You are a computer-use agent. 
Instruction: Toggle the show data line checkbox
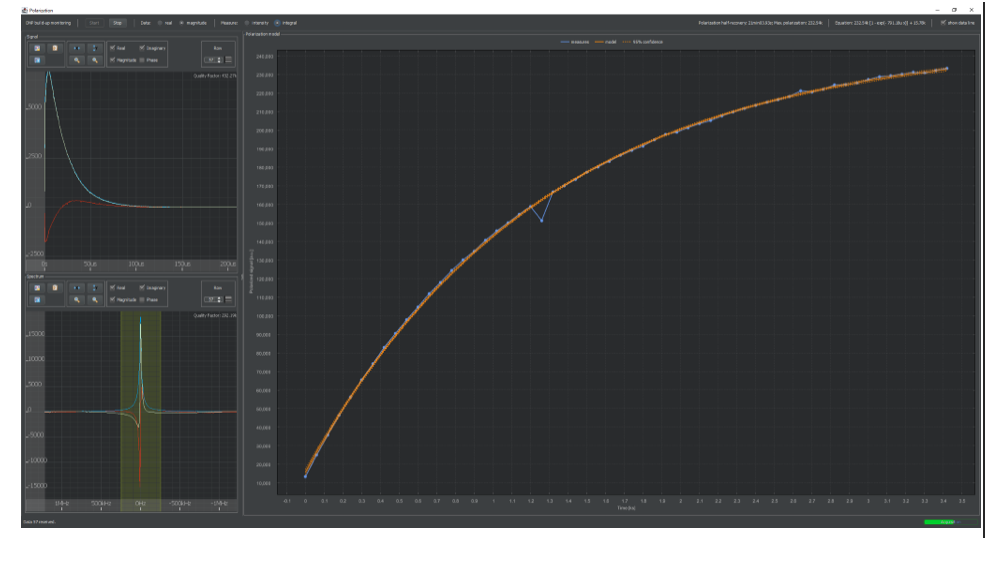(x=943, y=22)
